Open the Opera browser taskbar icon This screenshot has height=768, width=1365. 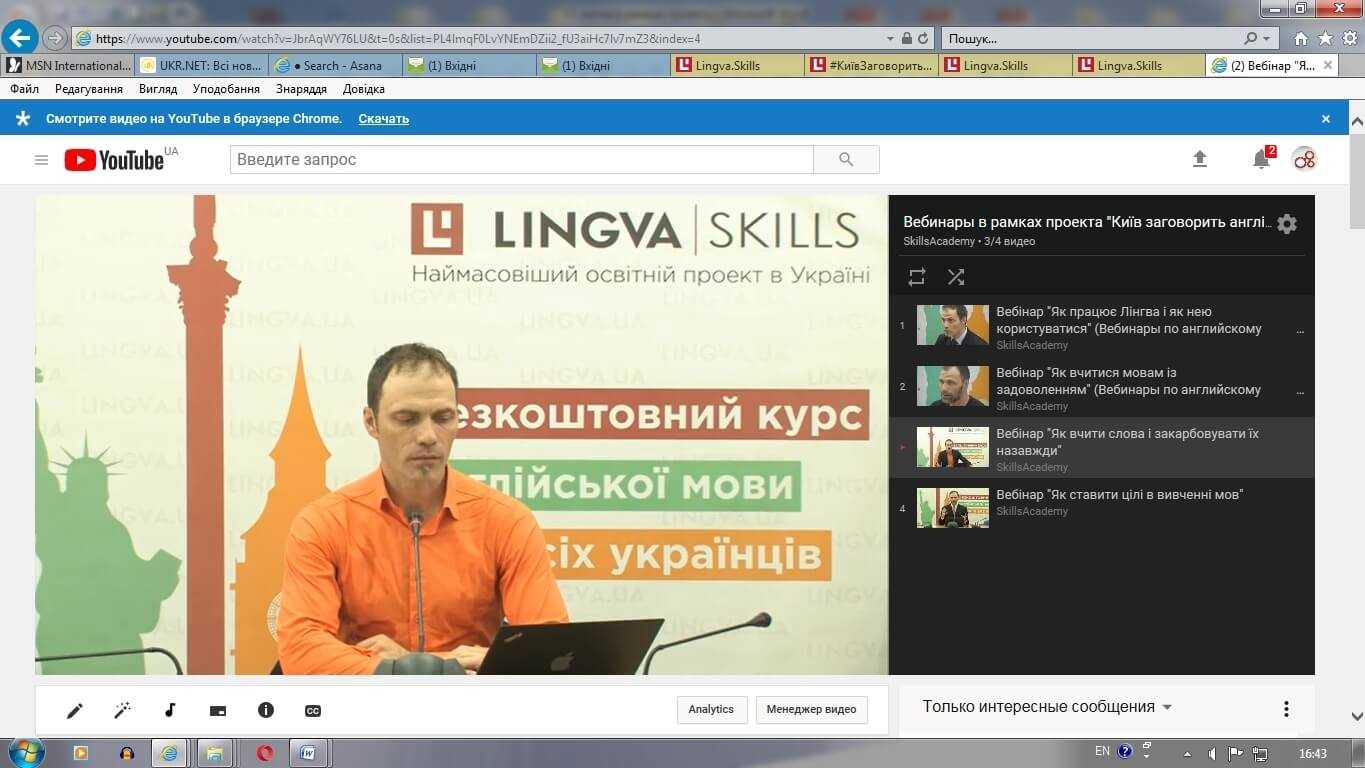[x=265, y=753]
